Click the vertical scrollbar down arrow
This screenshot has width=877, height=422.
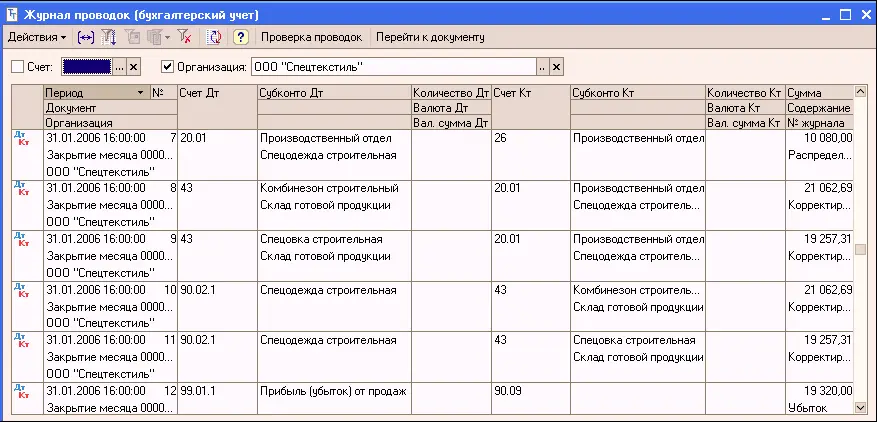[860, 407]
